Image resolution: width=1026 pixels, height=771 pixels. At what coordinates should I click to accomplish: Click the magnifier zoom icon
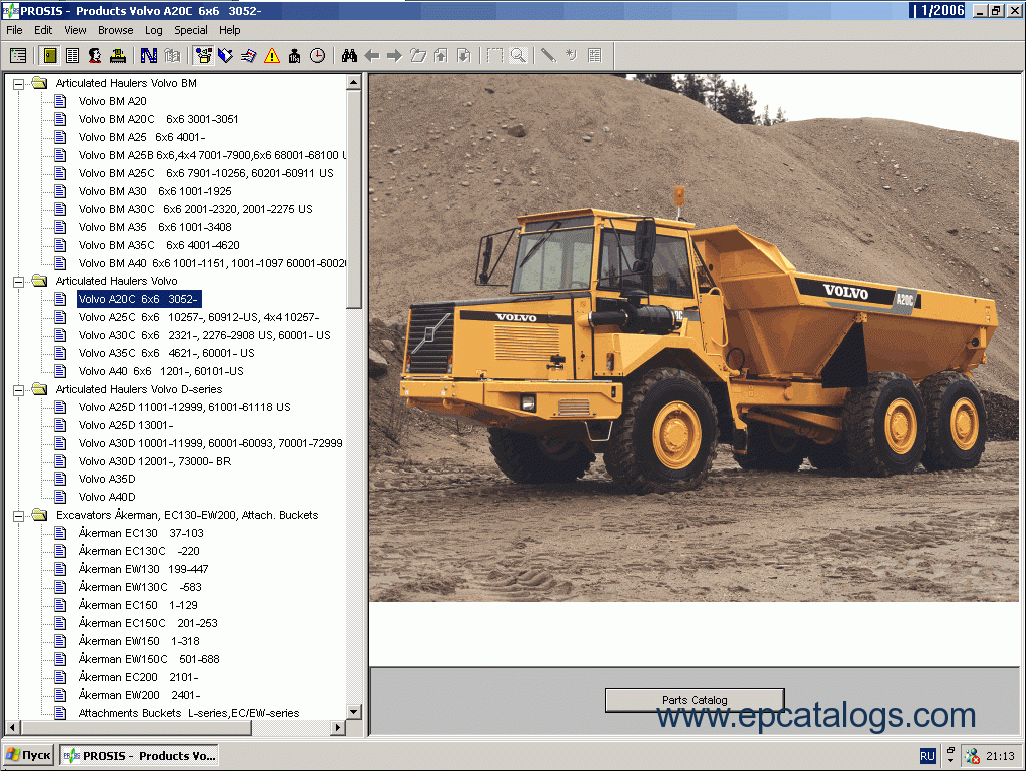click(519, 55)
